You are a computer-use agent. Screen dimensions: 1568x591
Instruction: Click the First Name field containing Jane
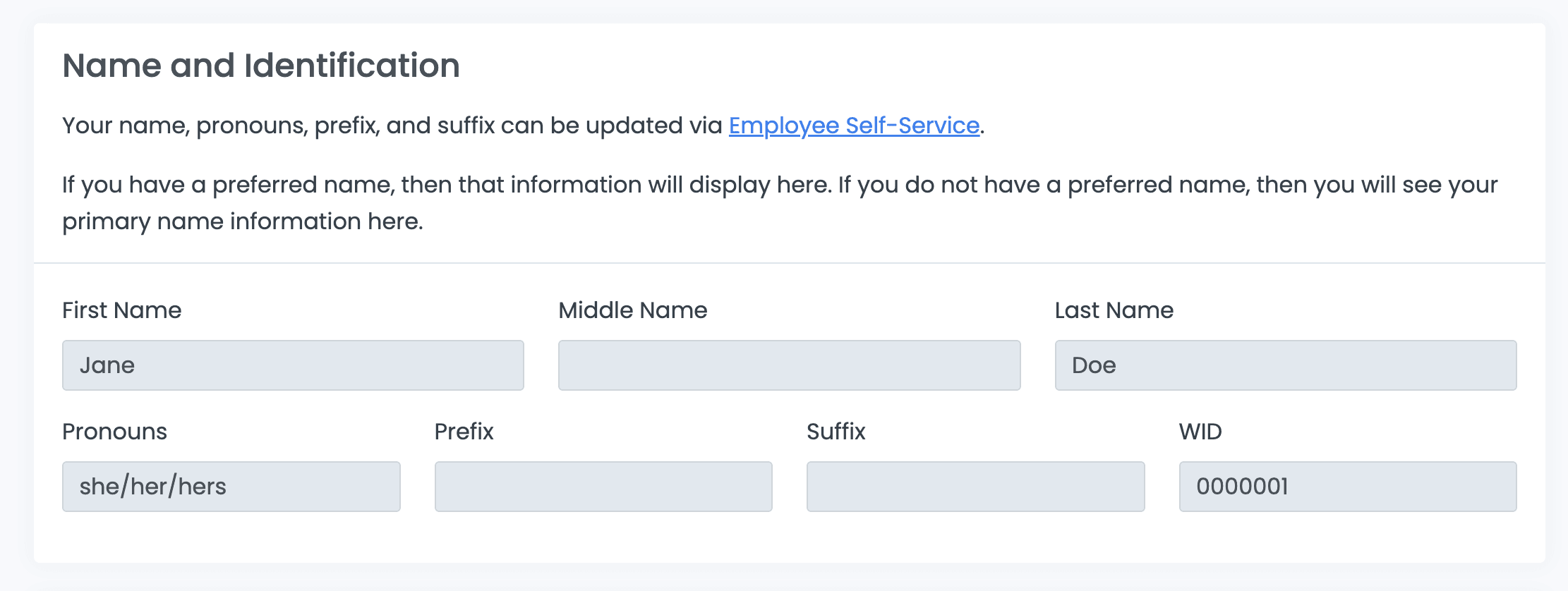tap(293, 365)
